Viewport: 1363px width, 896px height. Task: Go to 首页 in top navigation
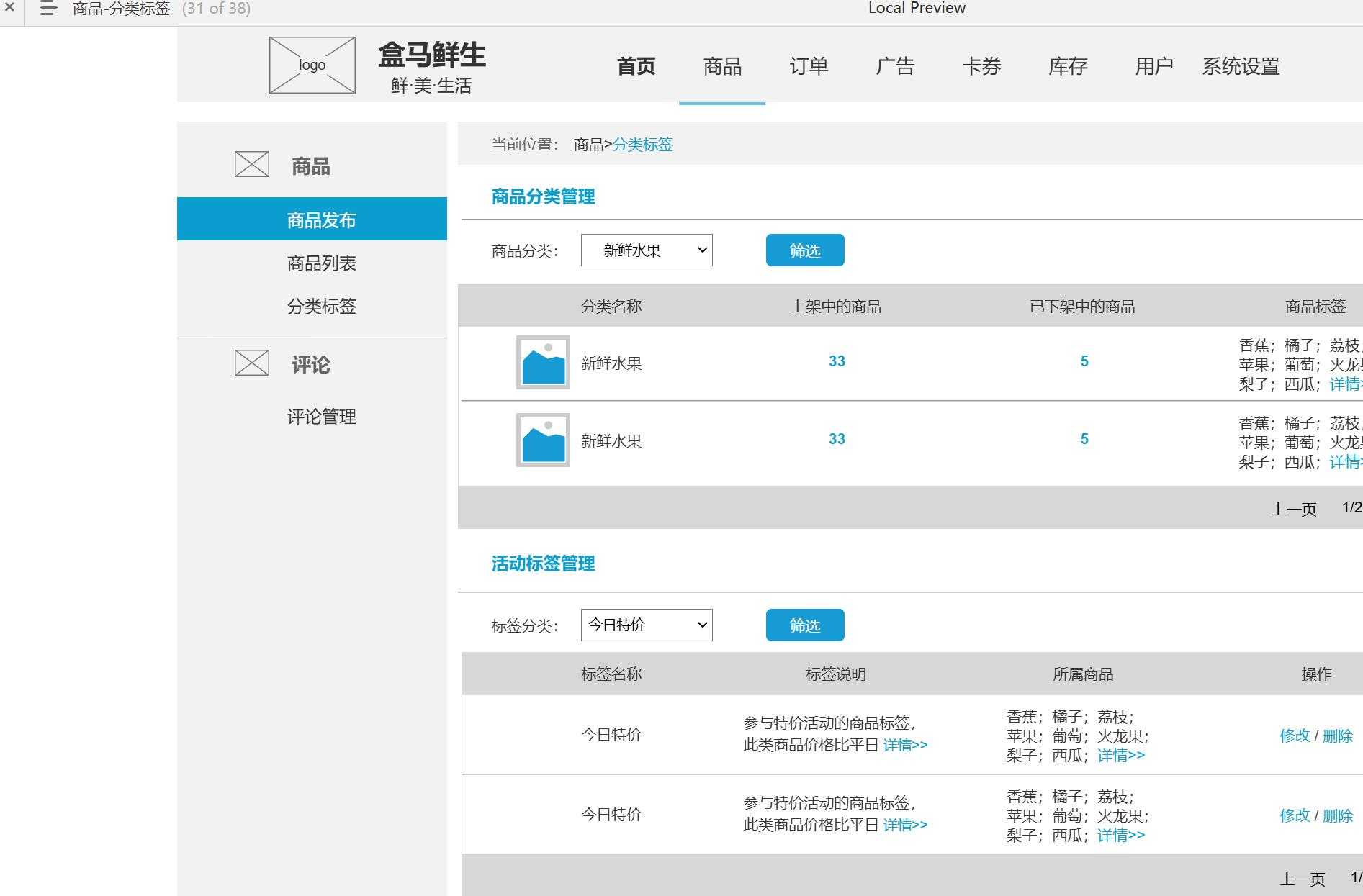coord(636,66)
